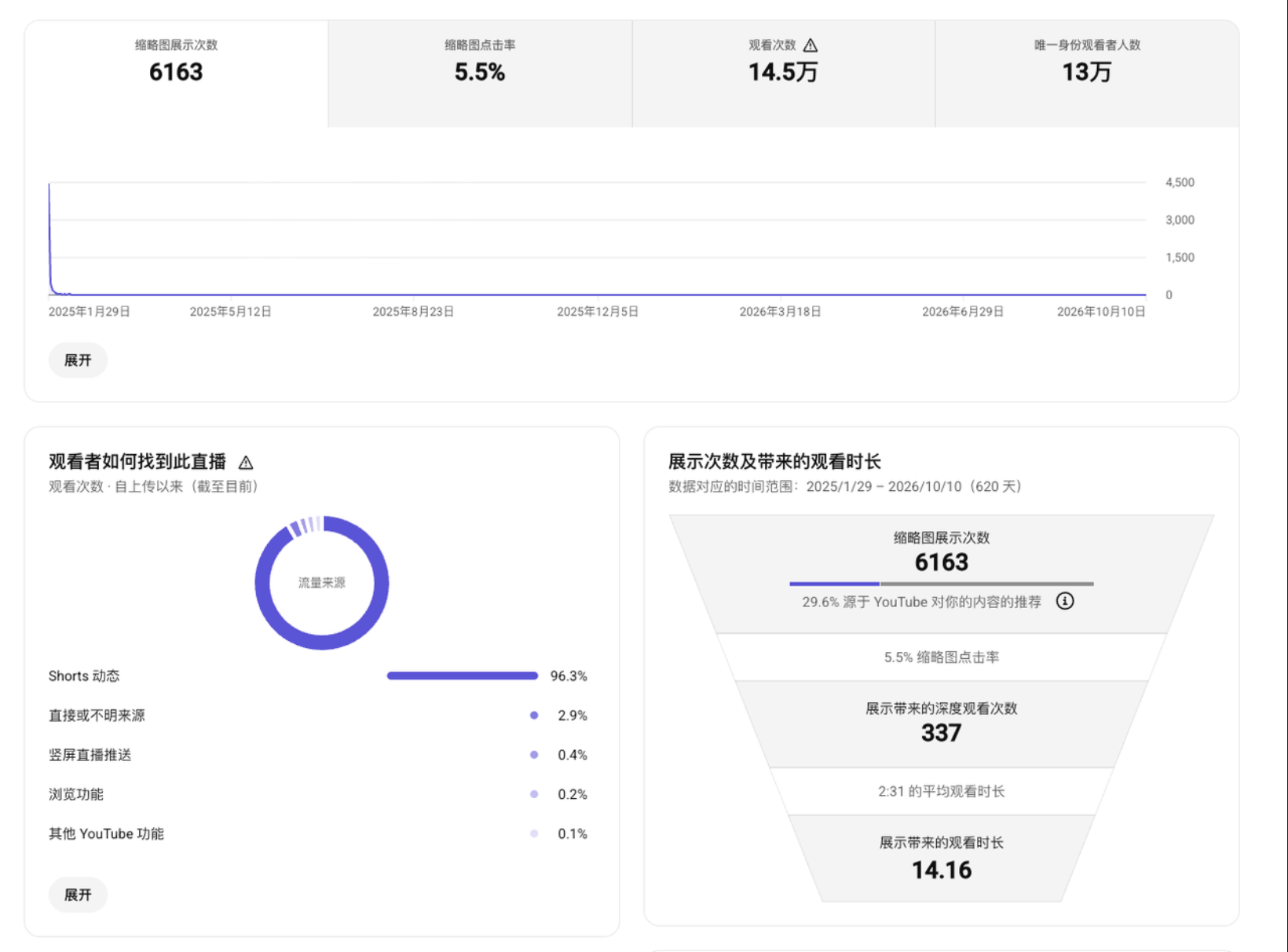Select the 缩略图展示次数 tab
1288x952 pixels.
tap(176, 74)
